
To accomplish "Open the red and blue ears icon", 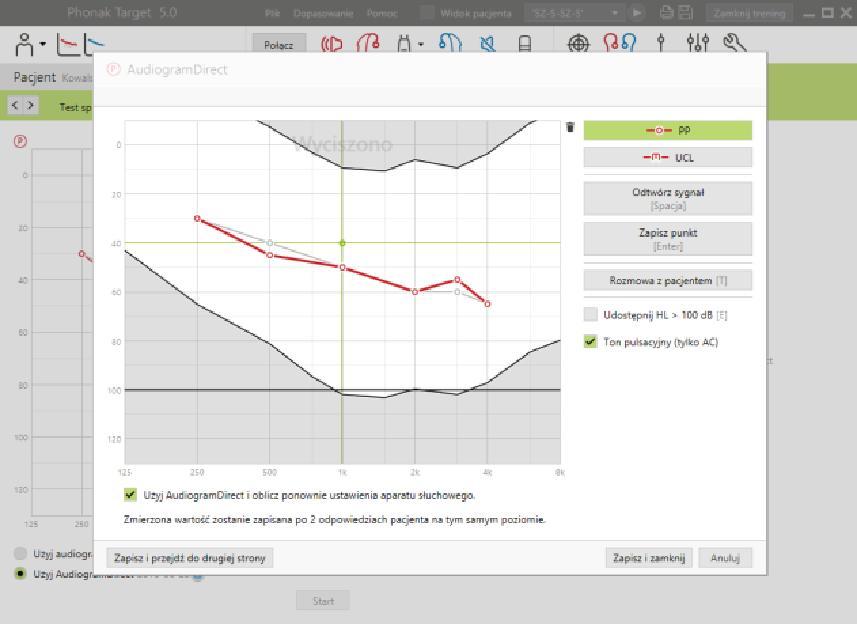I will [x=620, y=43].
